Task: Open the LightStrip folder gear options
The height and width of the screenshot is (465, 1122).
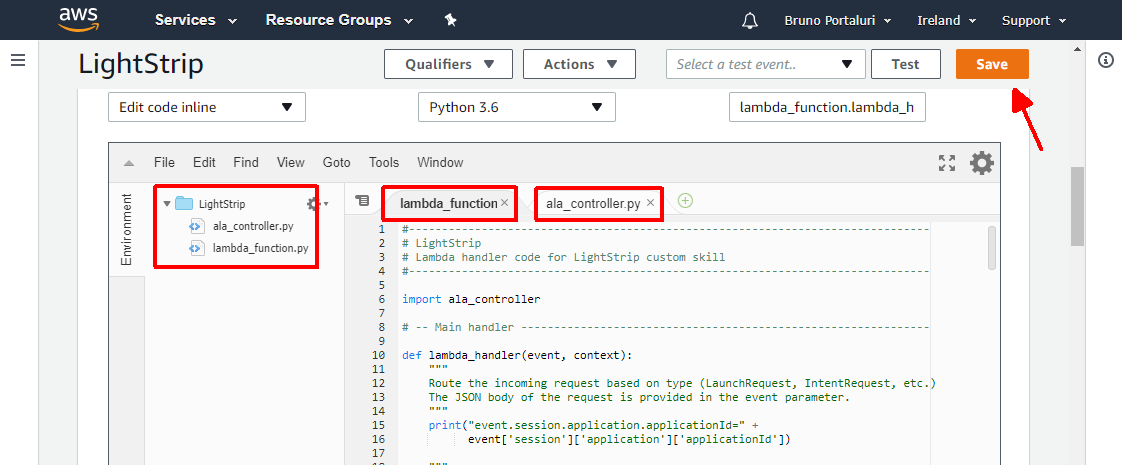Action: pos(316,204)
